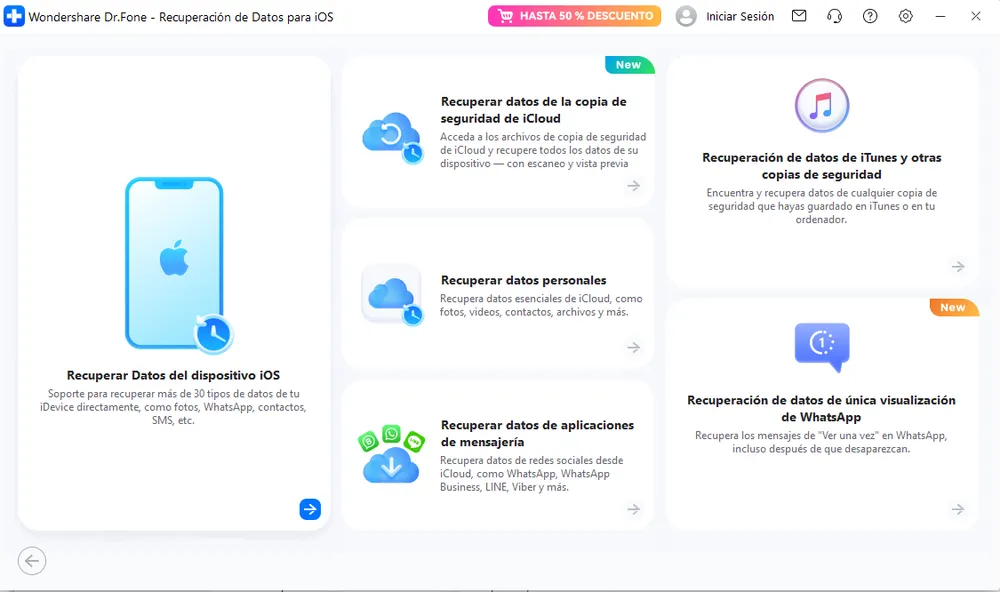This screenshot has height=592, width=1000.
Task: Click the user avatar icon
Action: pos(686,17)
